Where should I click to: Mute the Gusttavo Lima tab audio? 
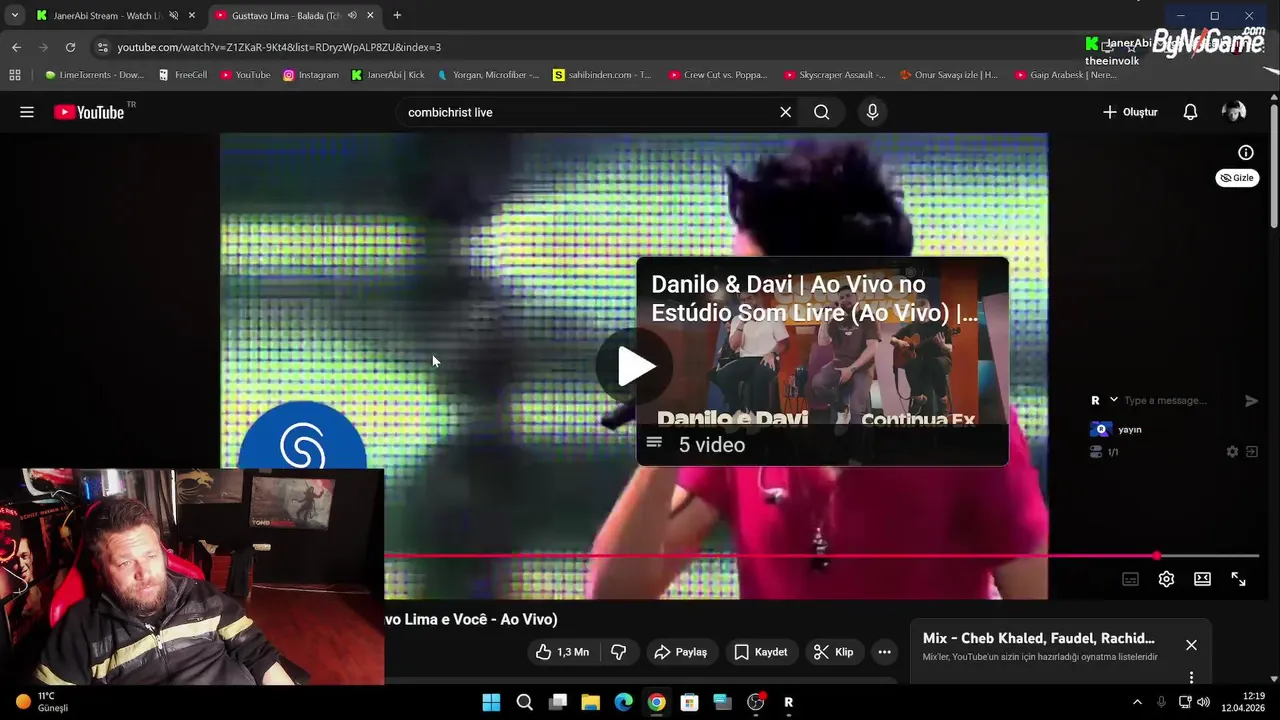352,15
